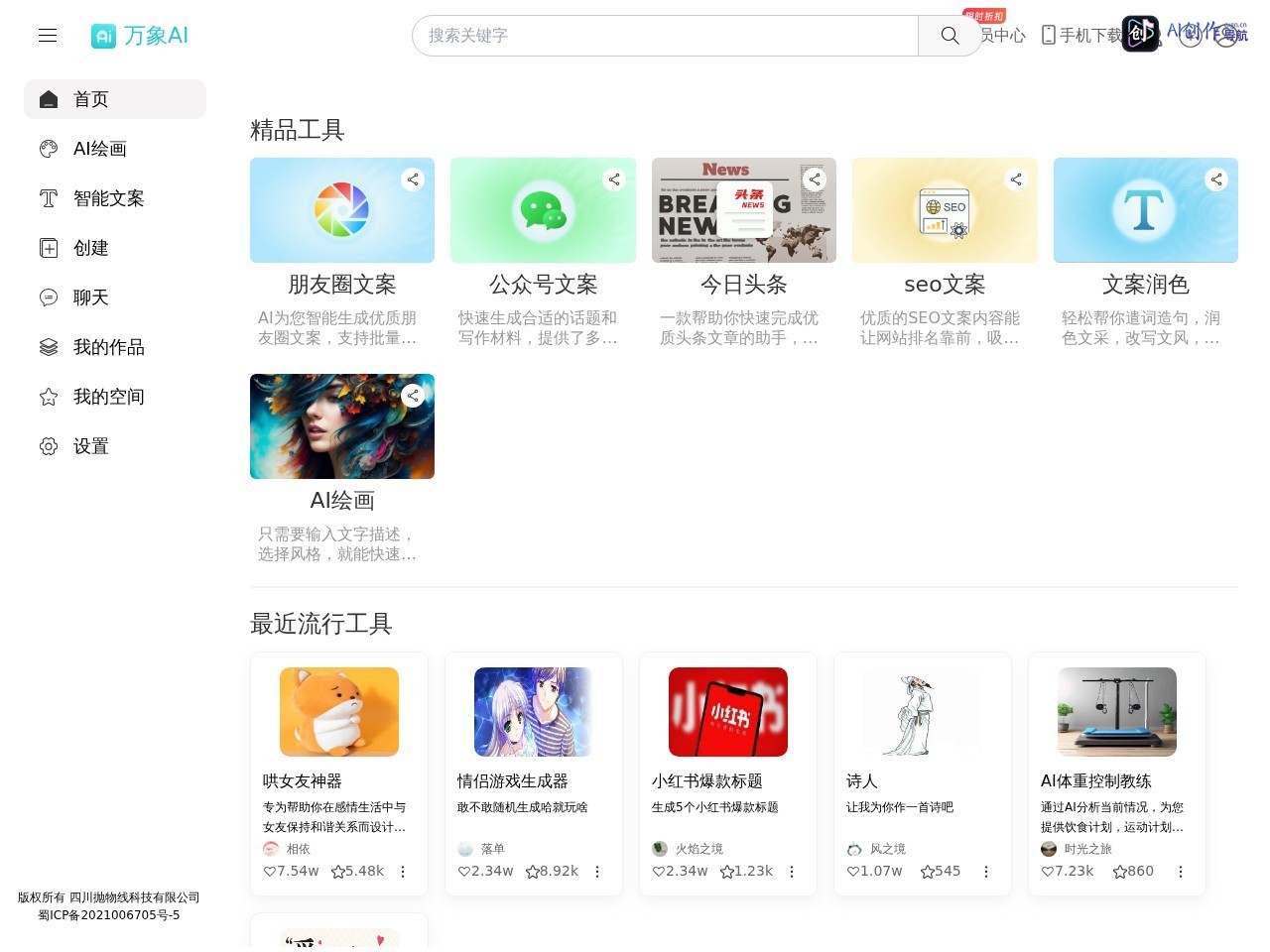Click the star icon beside 我的空间

[49, 397]
